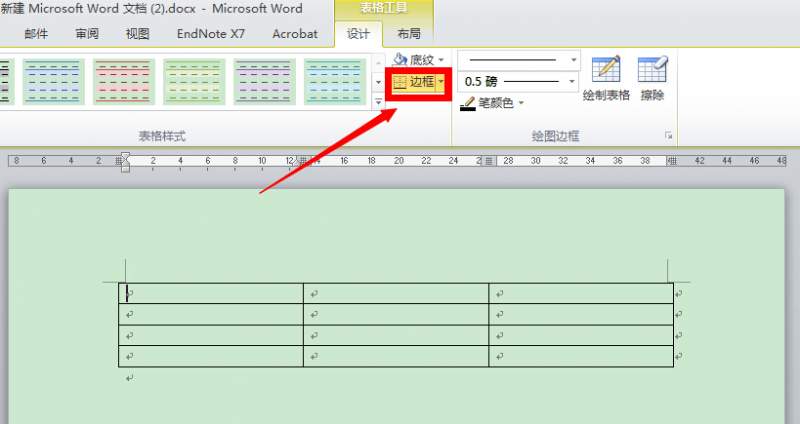Switch to the 审阅 tab
The height and width of the screenshot is (424, 800).
[87, 34]
